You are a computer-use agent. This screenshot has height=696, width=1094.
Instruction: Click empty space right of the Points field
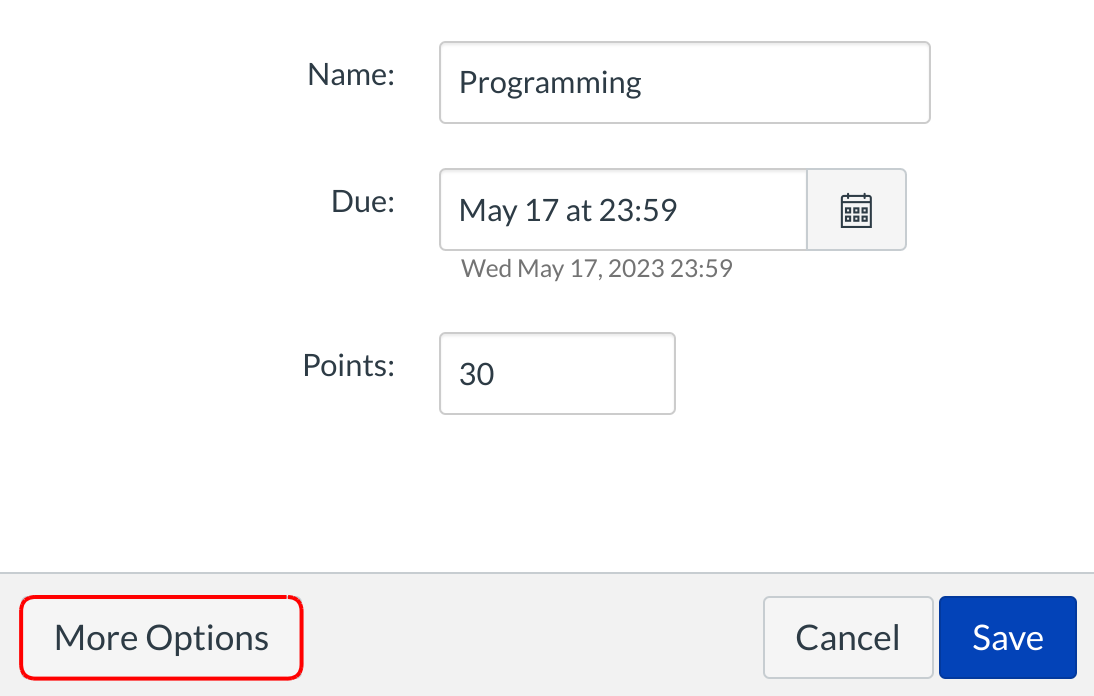point(850,374)
